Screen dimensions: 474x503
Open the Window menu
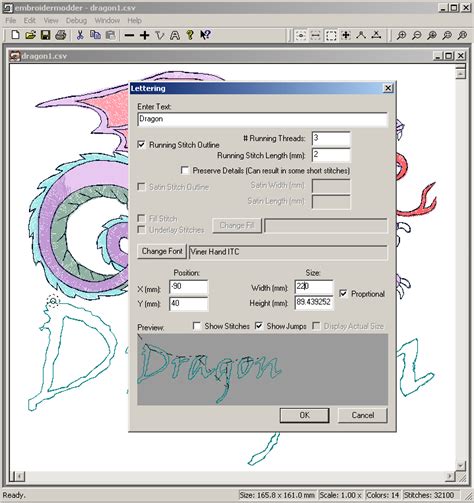pos(107,21)
